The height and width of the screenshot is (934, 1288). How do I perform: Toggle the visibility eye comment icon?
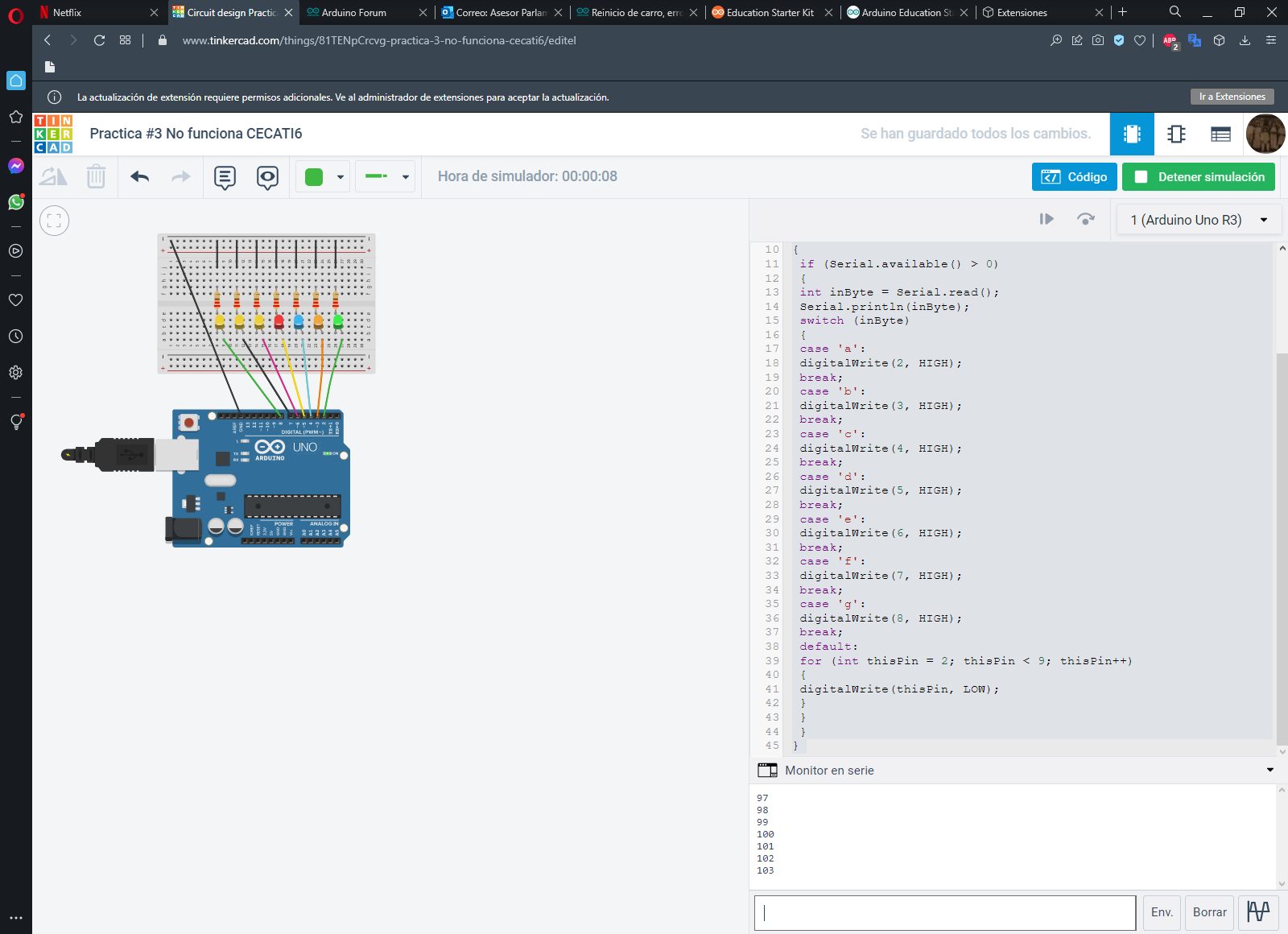267,177
